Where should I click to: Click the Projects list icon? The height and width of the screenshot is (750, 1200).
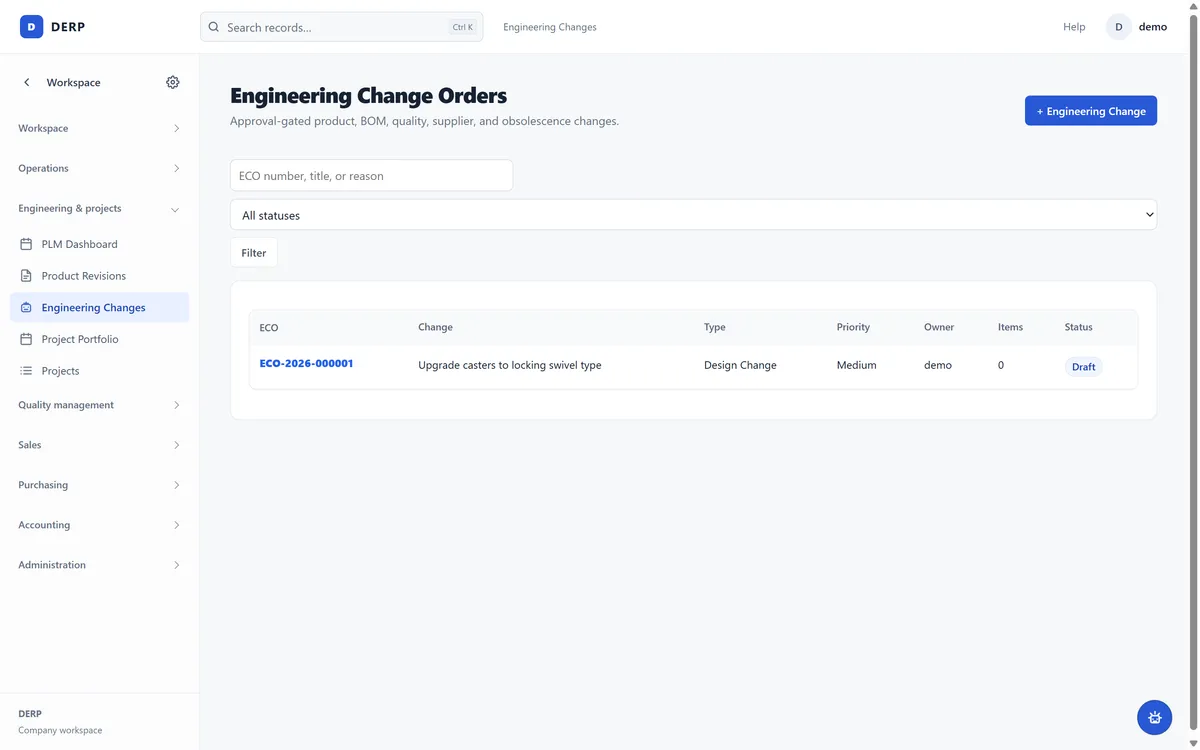point(26,370)
